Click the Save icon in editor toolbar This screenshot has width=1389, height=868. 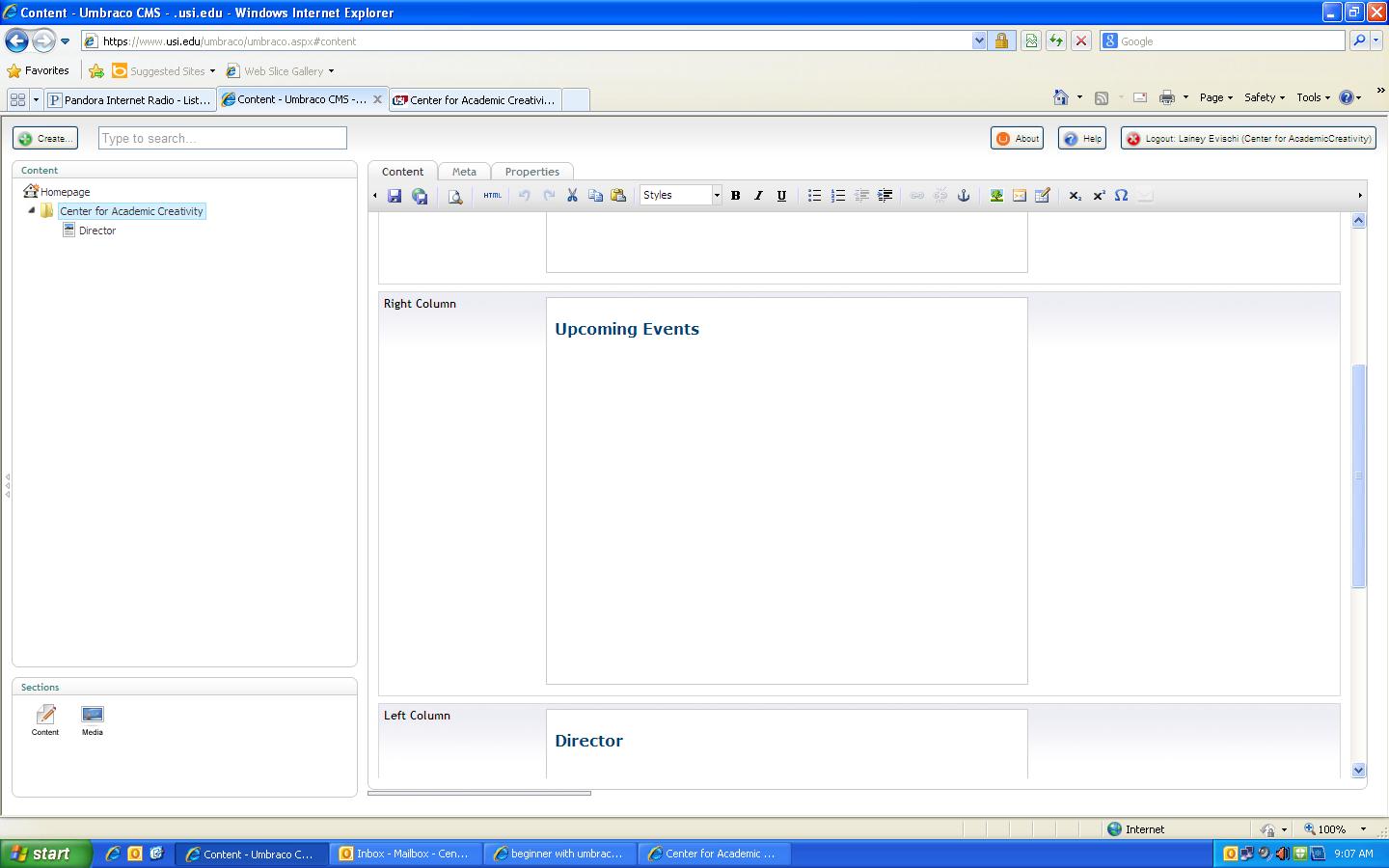395,196
